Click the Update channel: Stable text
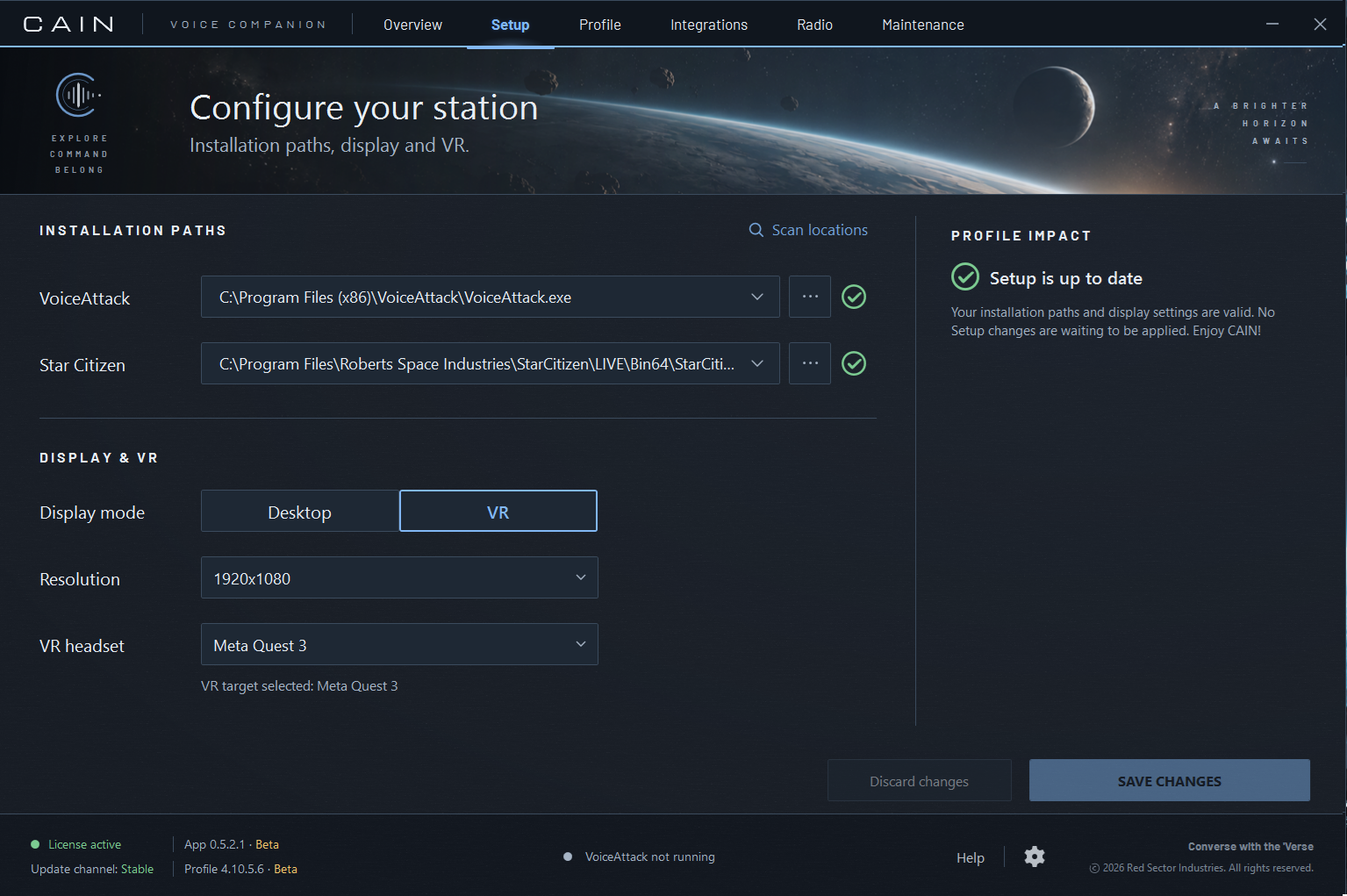This screenshot has height=896, width=1347. (x=92, y=869)
